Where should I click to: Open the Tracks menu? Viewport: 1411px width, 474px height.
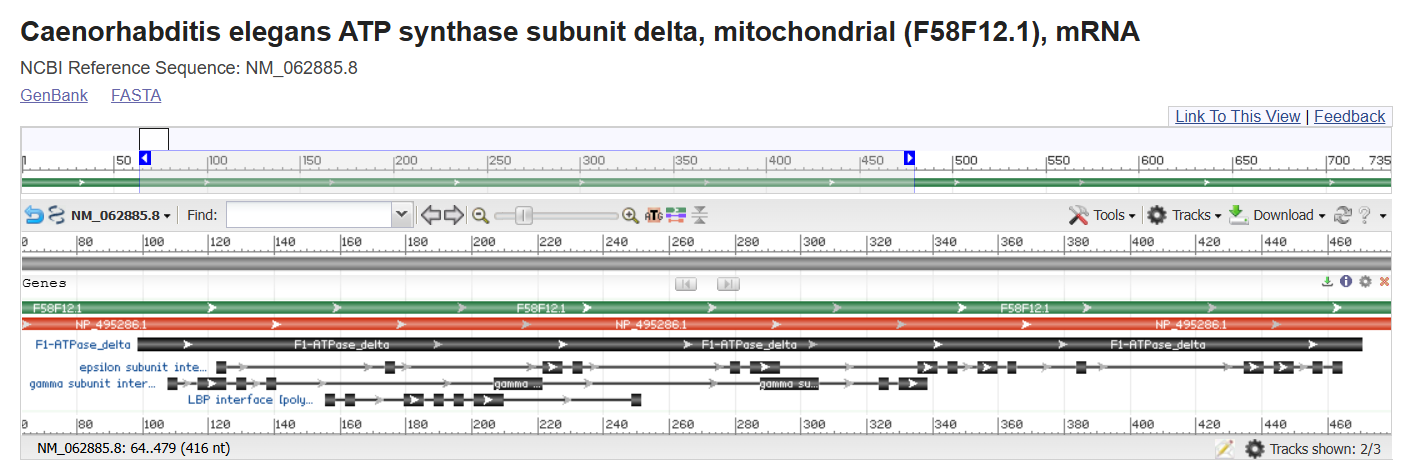coord(1184,215)
